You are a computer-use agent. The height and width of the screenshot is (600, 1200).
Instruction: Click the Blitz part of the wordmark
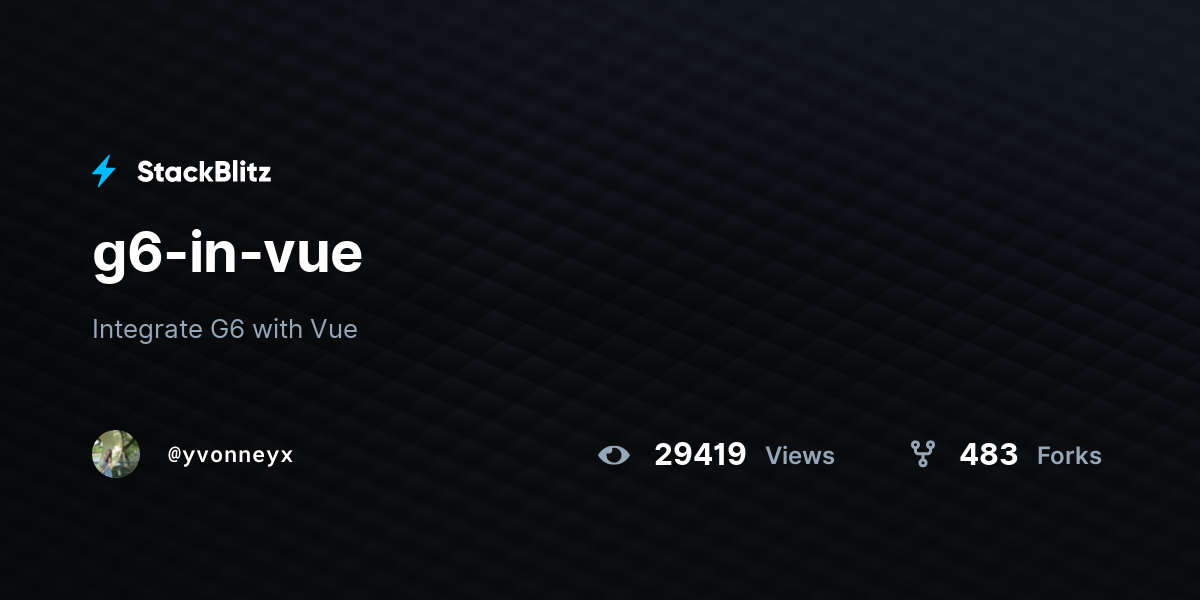coord(238,172)
